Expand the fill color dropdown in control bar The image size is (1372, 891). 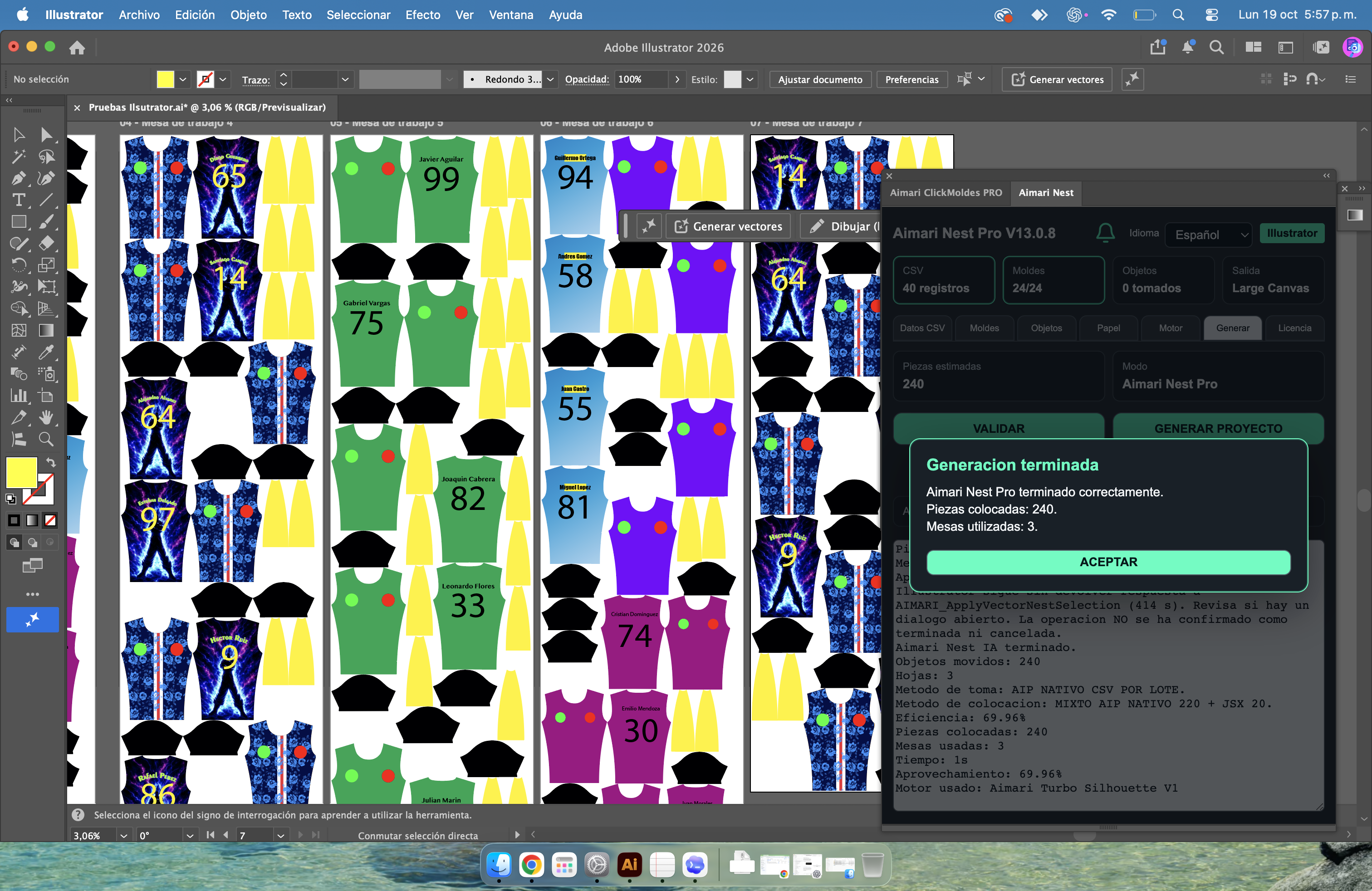(x=183, y=79)
